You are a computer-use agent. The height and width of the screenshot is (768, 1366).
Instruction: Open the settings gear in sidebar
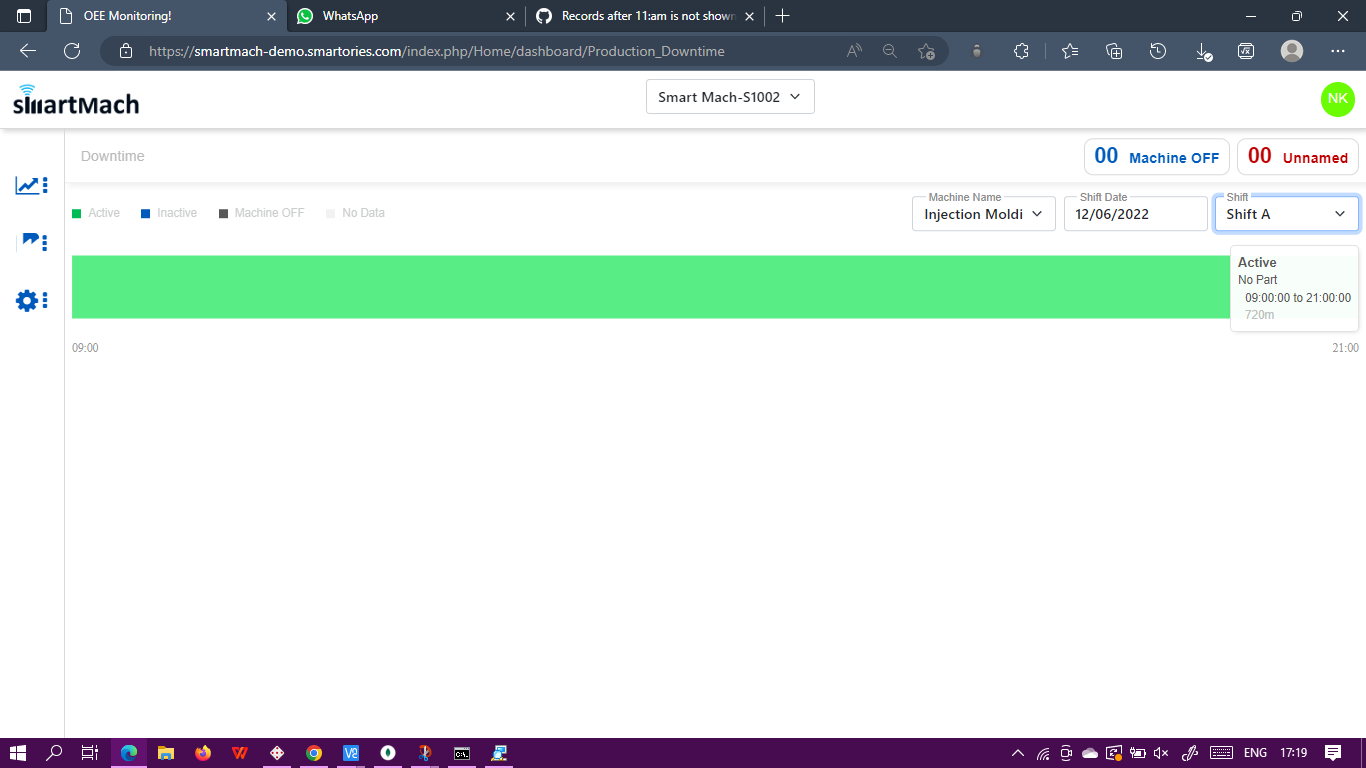[26, 300]
